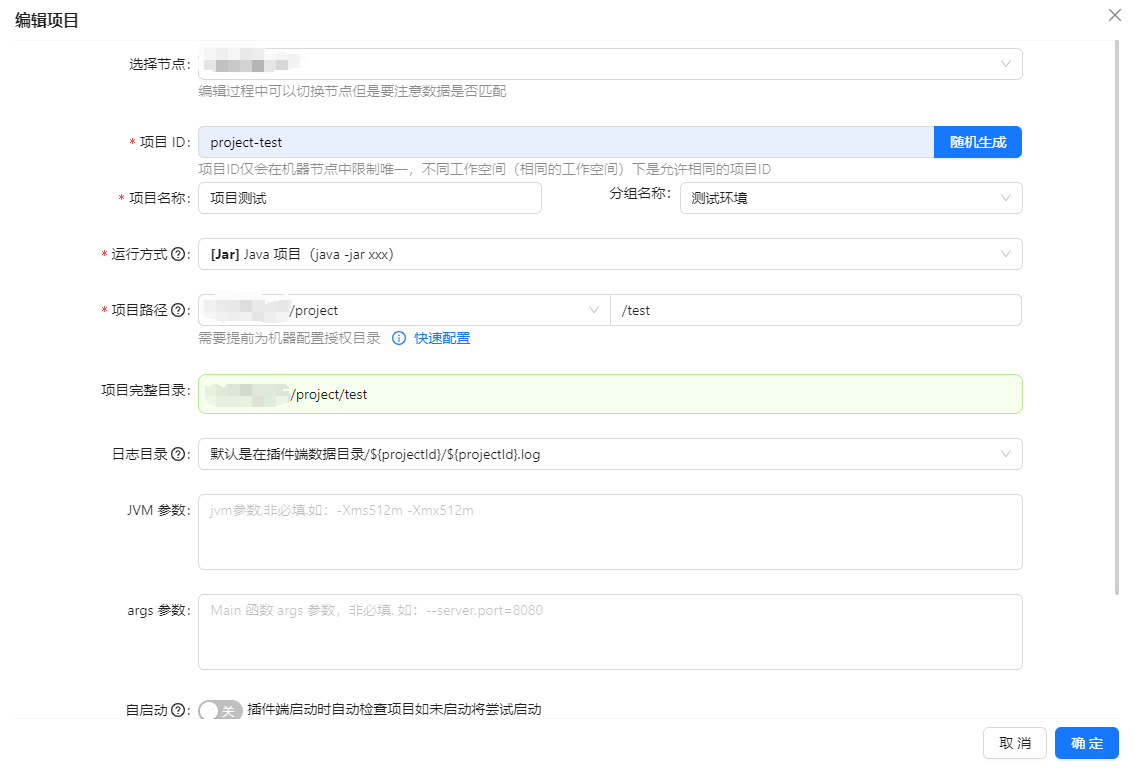
Task: Open the 日志目录 dropdown
Action: tap(610, 454)
